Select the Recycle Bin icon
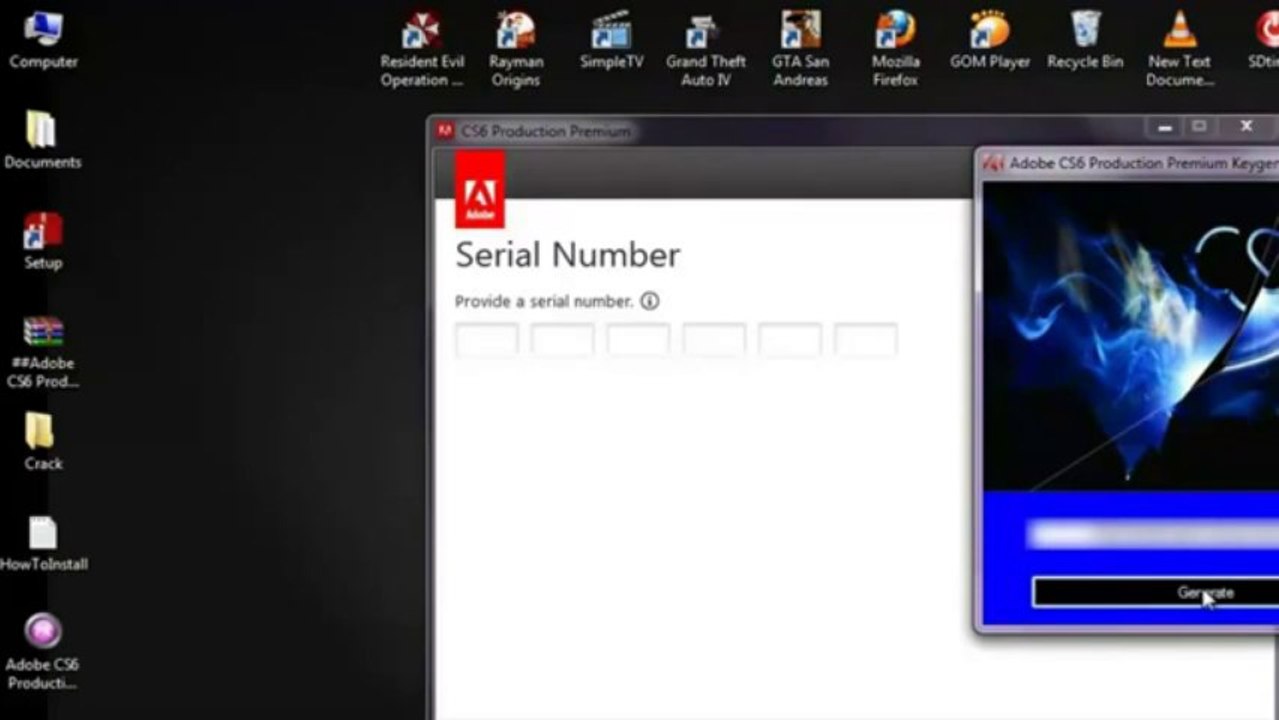The width and height of the screenshot is (1279, 720). (x=1085, y=40)
